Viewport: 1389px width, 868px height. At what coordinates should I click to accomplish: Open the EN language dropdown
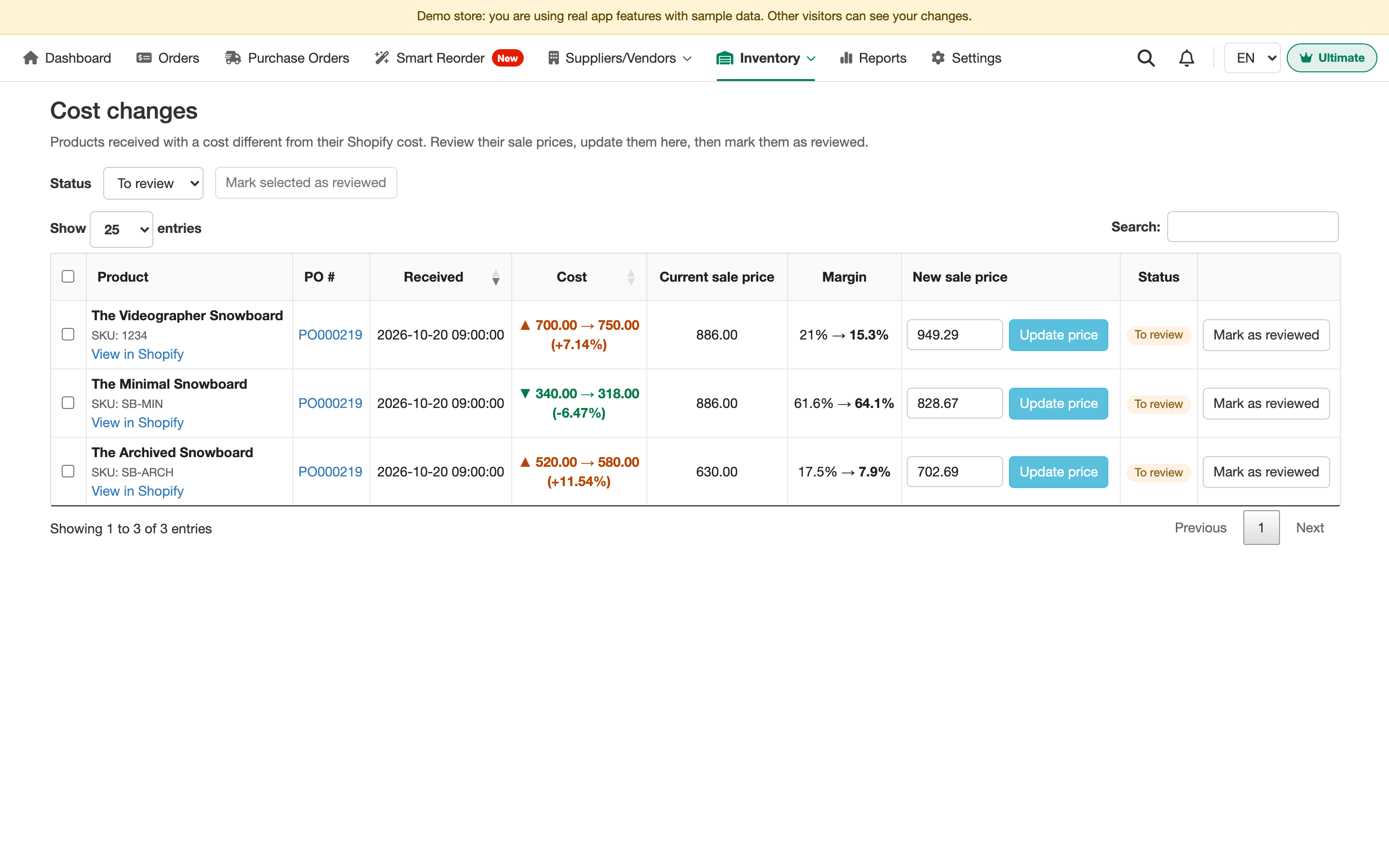point(1252,58)
